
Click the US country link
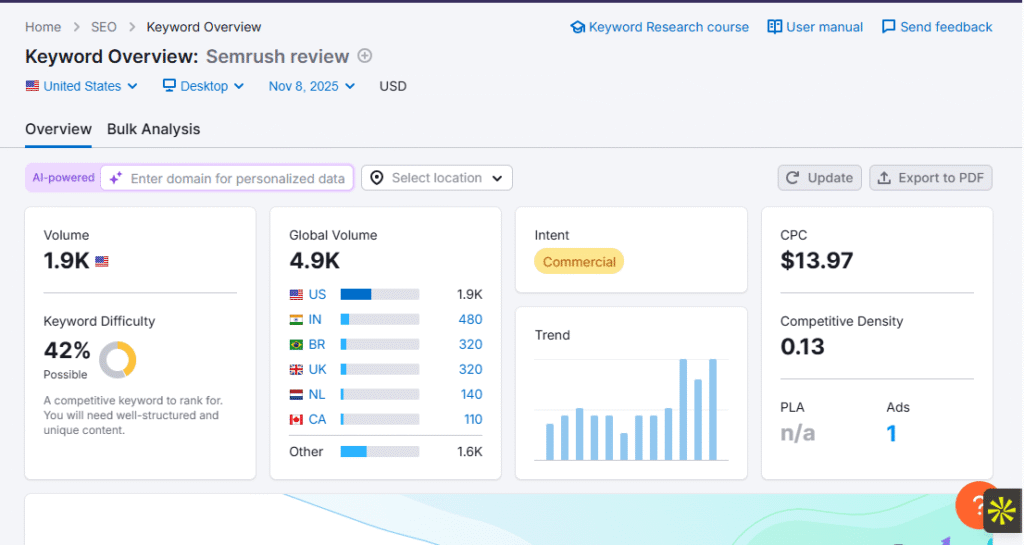point(317,294)
